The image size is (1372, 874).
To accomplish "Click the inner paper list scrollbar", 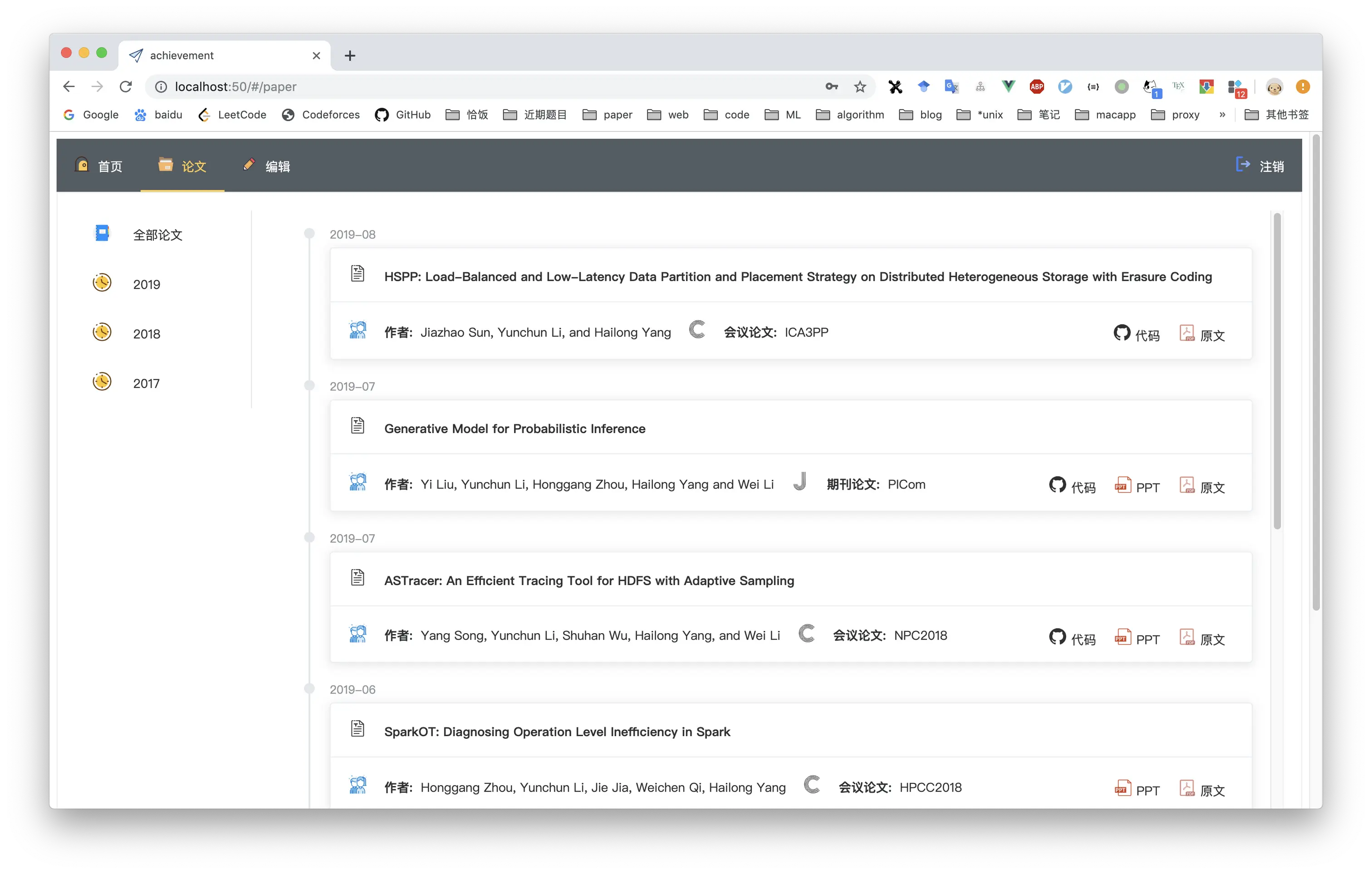I will click(x=1277, y=371).
